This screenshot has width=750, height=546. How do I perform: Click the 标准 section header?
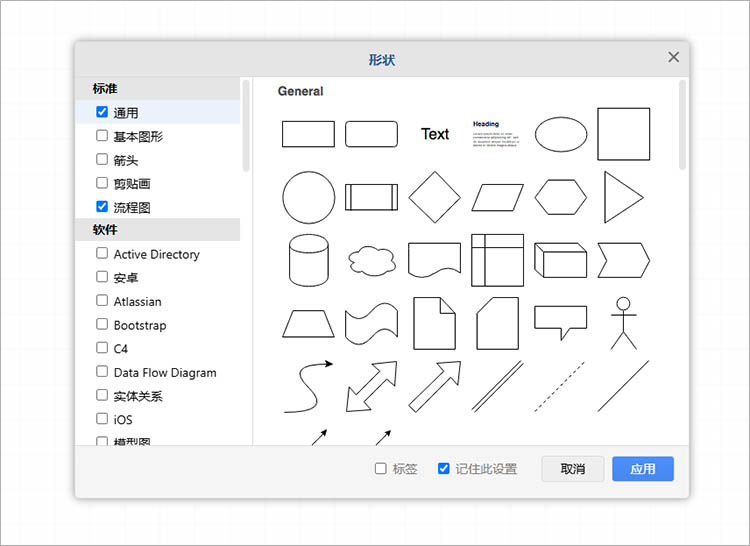pos(157,88)
